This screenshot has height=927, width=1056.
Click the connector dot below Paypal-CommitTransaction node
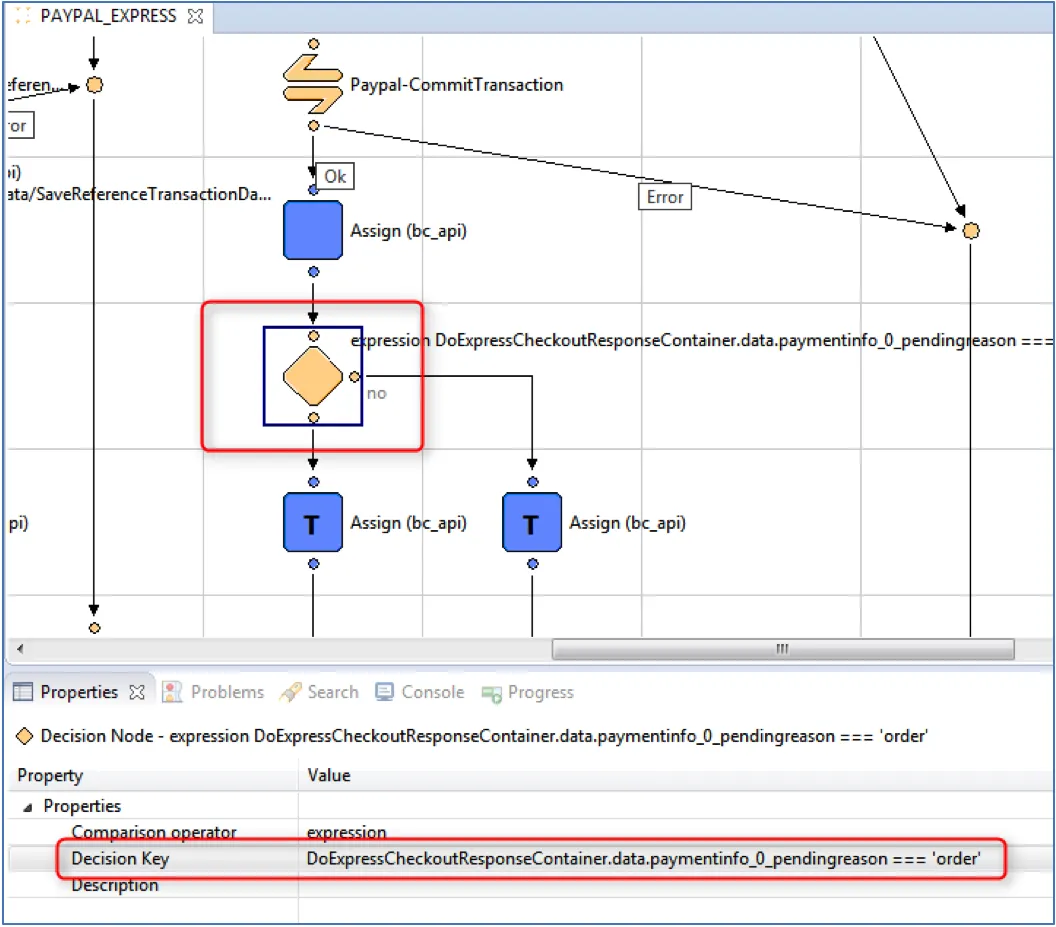tap(313, 126)
